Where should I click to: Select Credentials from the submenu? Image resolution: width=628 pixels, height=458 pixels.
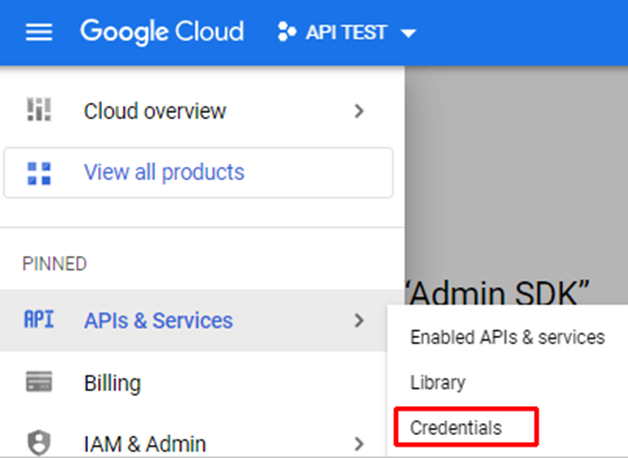pyautogui.click(x=456, y=428)
